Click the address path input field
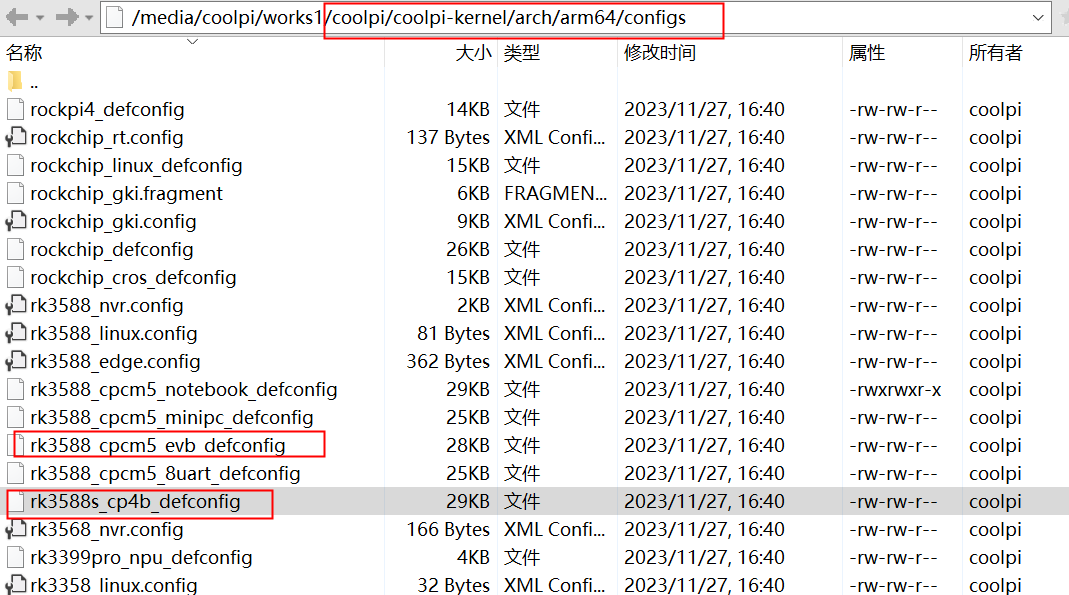 [576, 18]
